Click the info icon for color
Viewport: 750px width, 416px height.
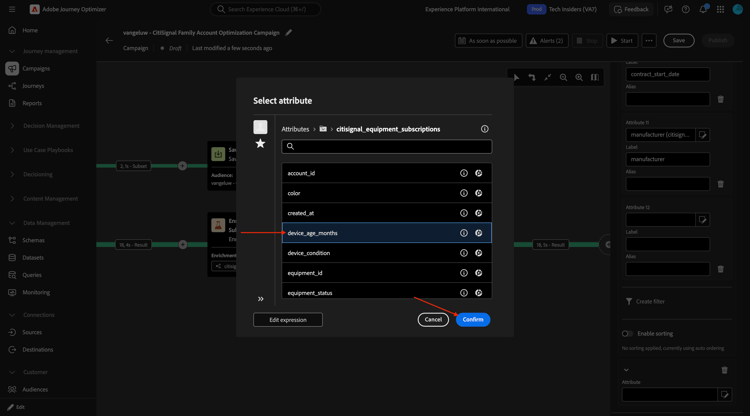(463, 193)
